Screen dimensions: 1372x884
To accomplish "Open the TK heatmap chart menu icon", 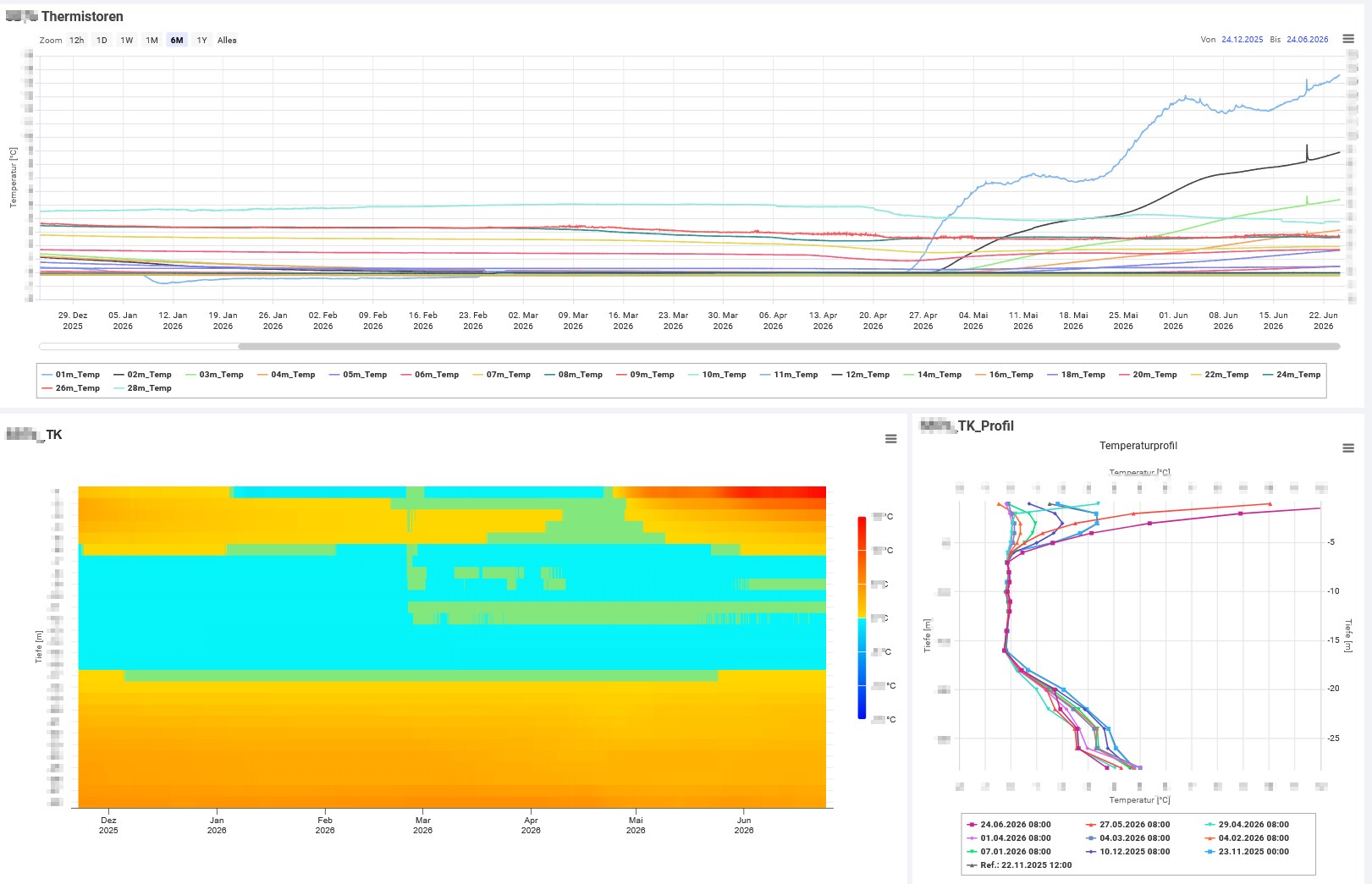I will [890, 438].
